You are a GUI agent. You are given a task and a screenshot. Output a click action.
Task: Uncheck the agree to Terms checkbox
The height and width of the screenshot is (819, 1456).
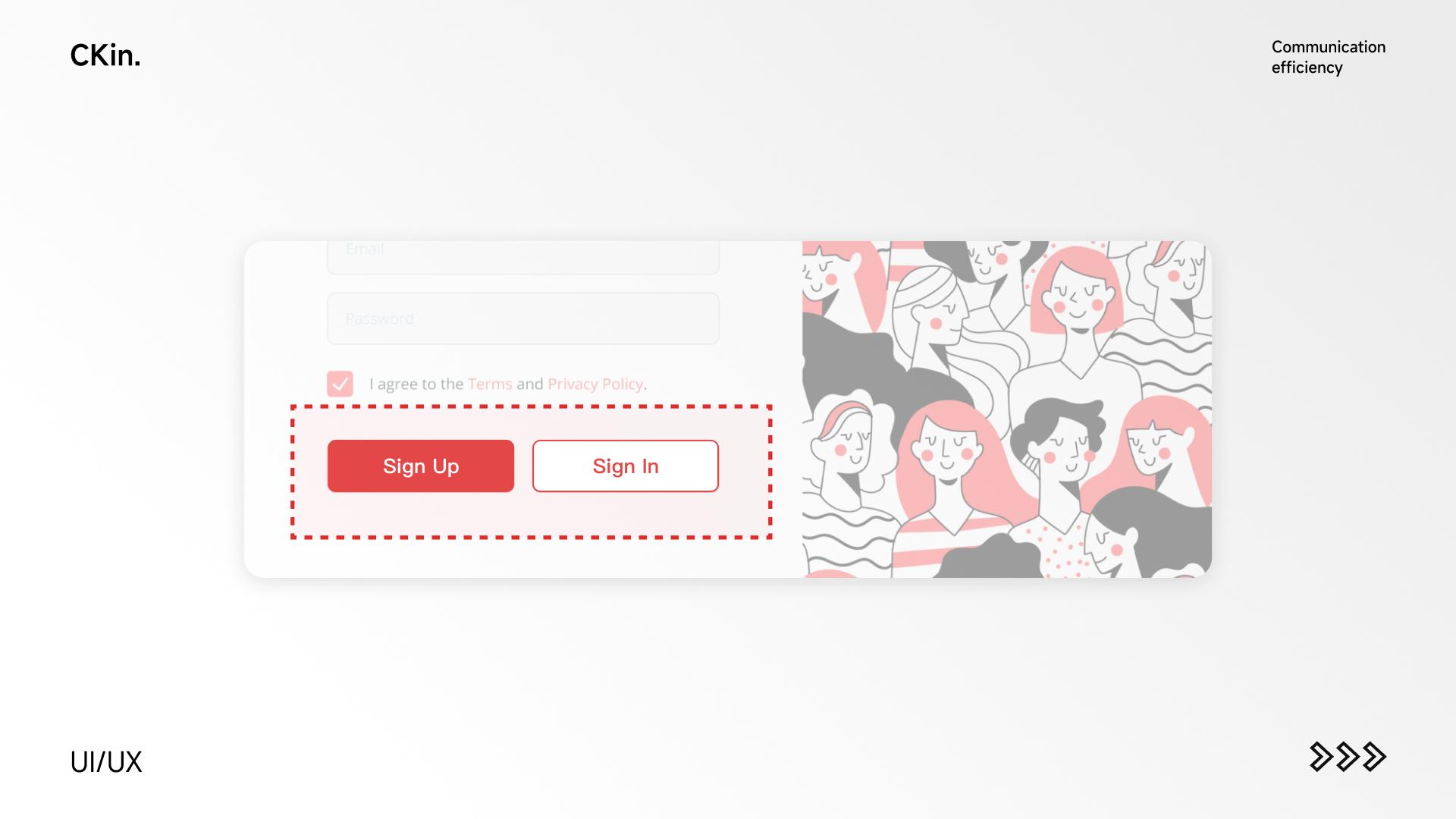click(340, 384)
